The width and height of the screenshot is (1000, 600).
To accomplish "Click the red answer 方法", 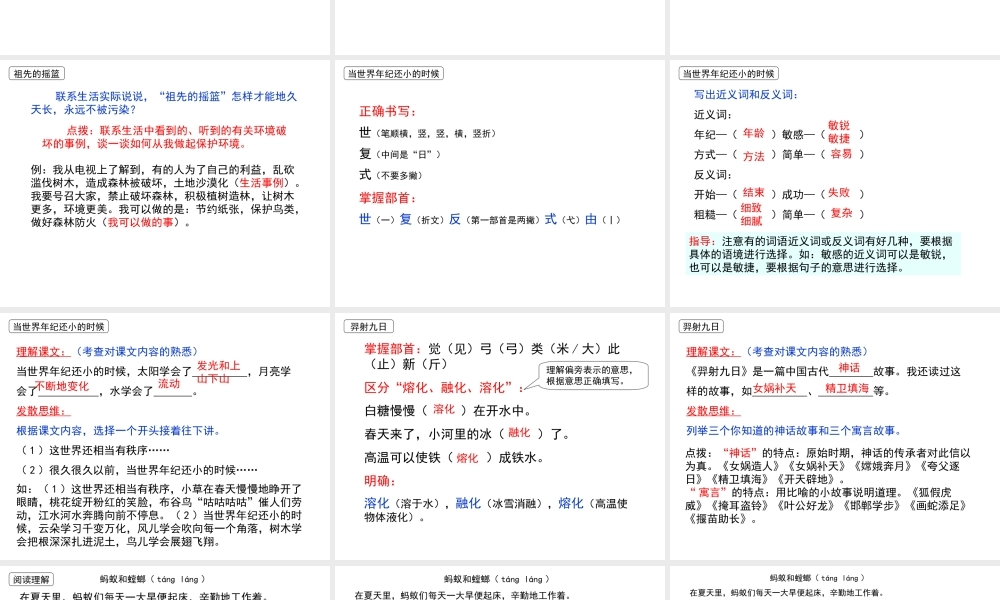I will pos(754,156).
